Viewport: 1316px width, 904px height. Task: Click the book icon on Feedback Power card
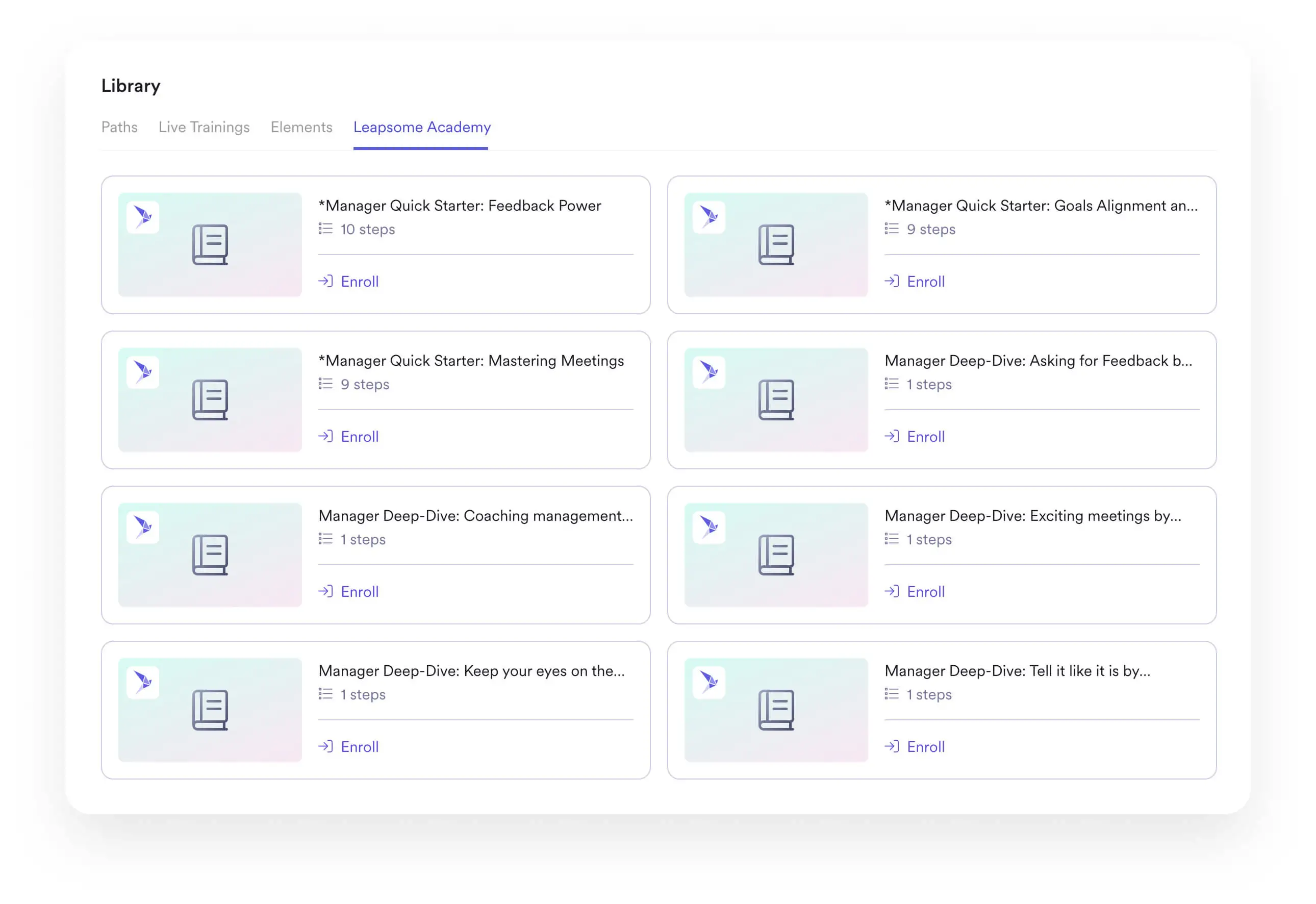coord(210,245)
